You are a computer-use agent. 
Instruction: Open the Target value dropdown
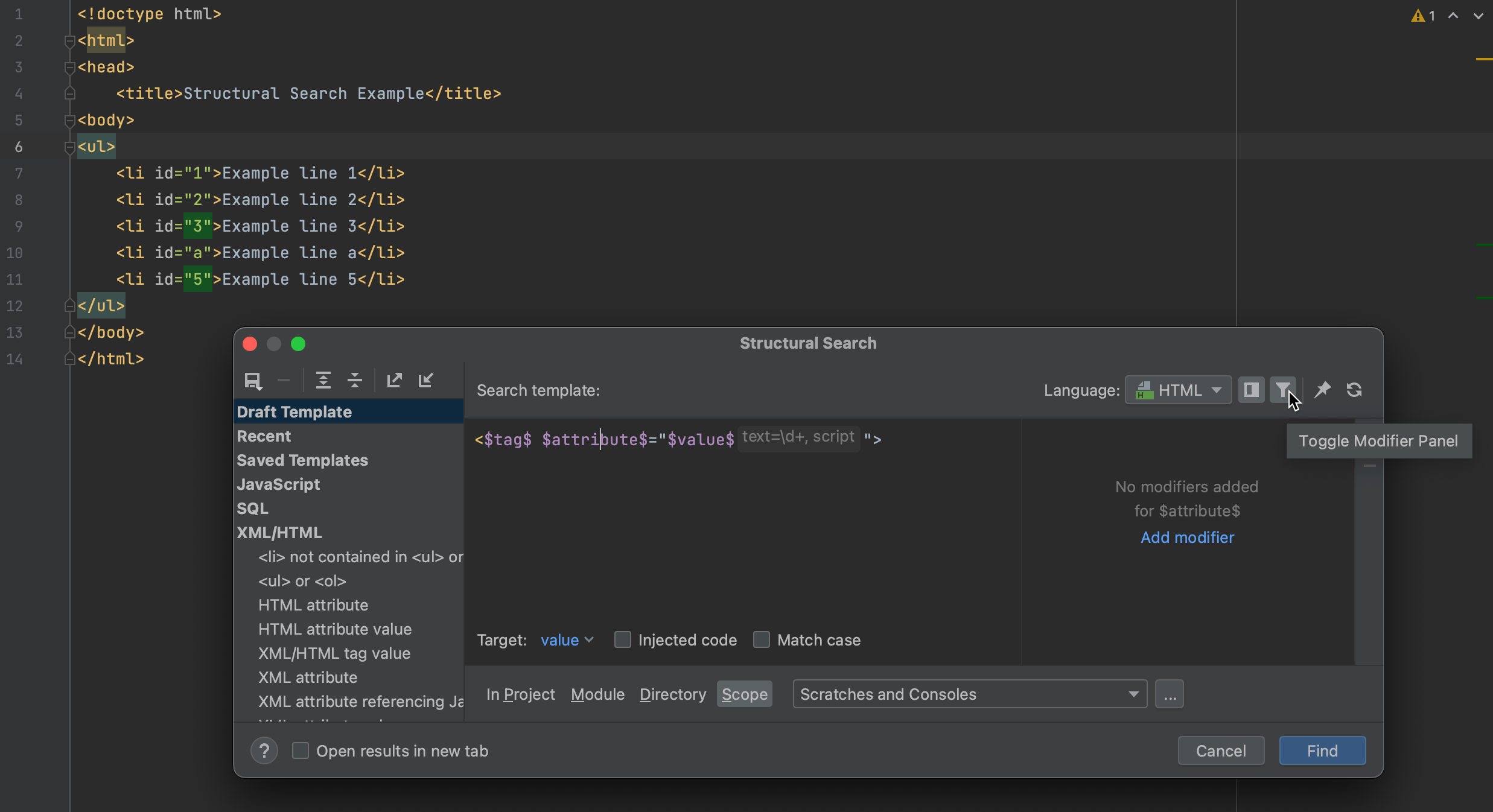point(565,639)
